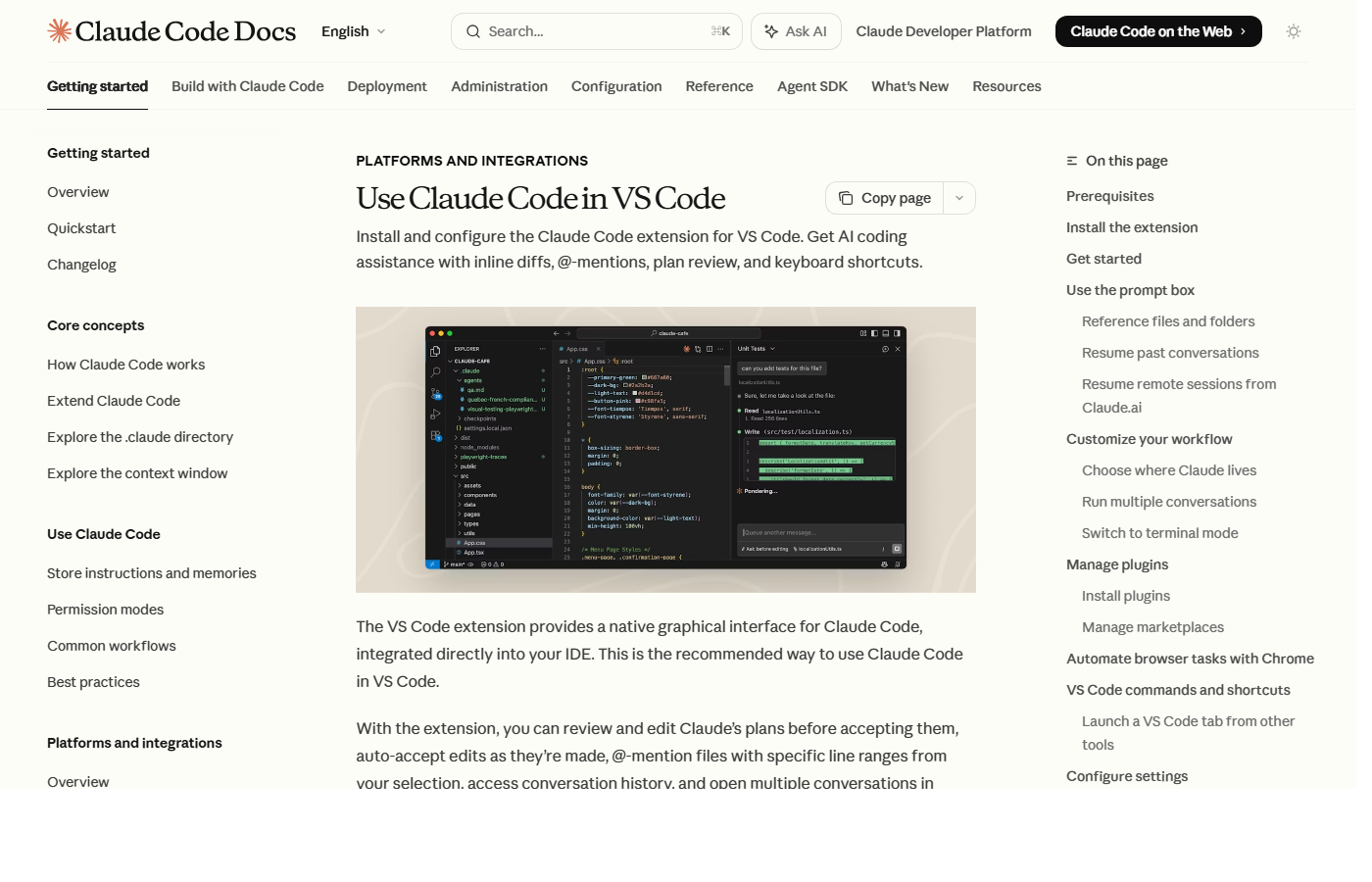The image size is (1372, 882).
Task: Jump to Configure settings section
Action: pyautogui.click(x=1127, y=776)
